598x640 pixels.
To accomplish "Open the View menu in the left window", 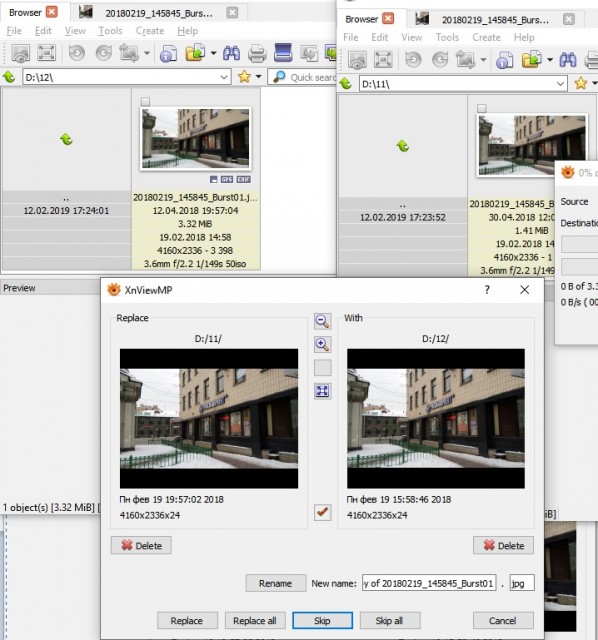I will tap(76, 31).
